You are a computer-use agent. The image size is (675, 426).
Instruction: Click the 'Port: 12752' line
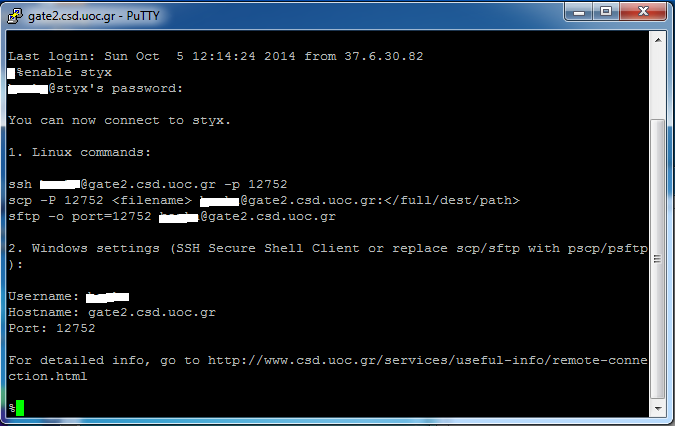52,328
